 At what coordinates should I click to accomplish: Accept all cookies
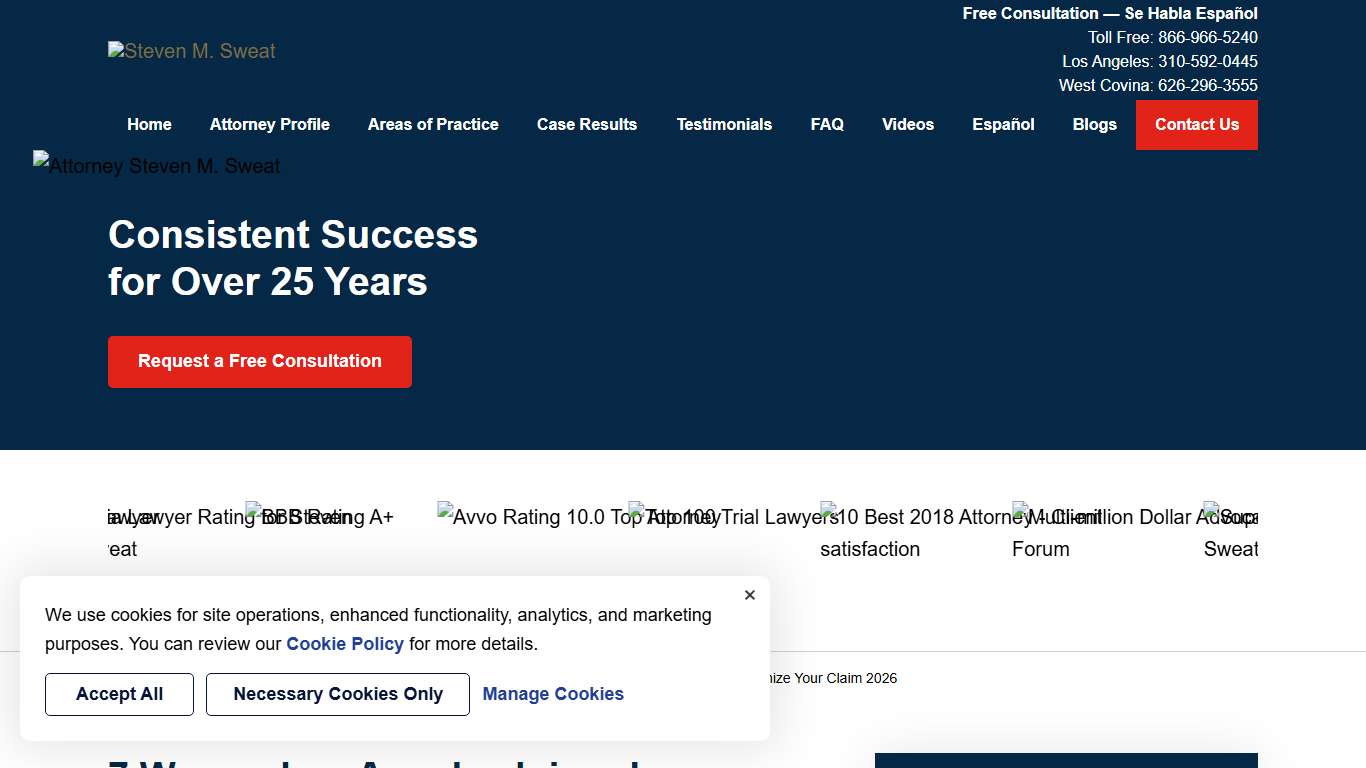tap(119, 694)
